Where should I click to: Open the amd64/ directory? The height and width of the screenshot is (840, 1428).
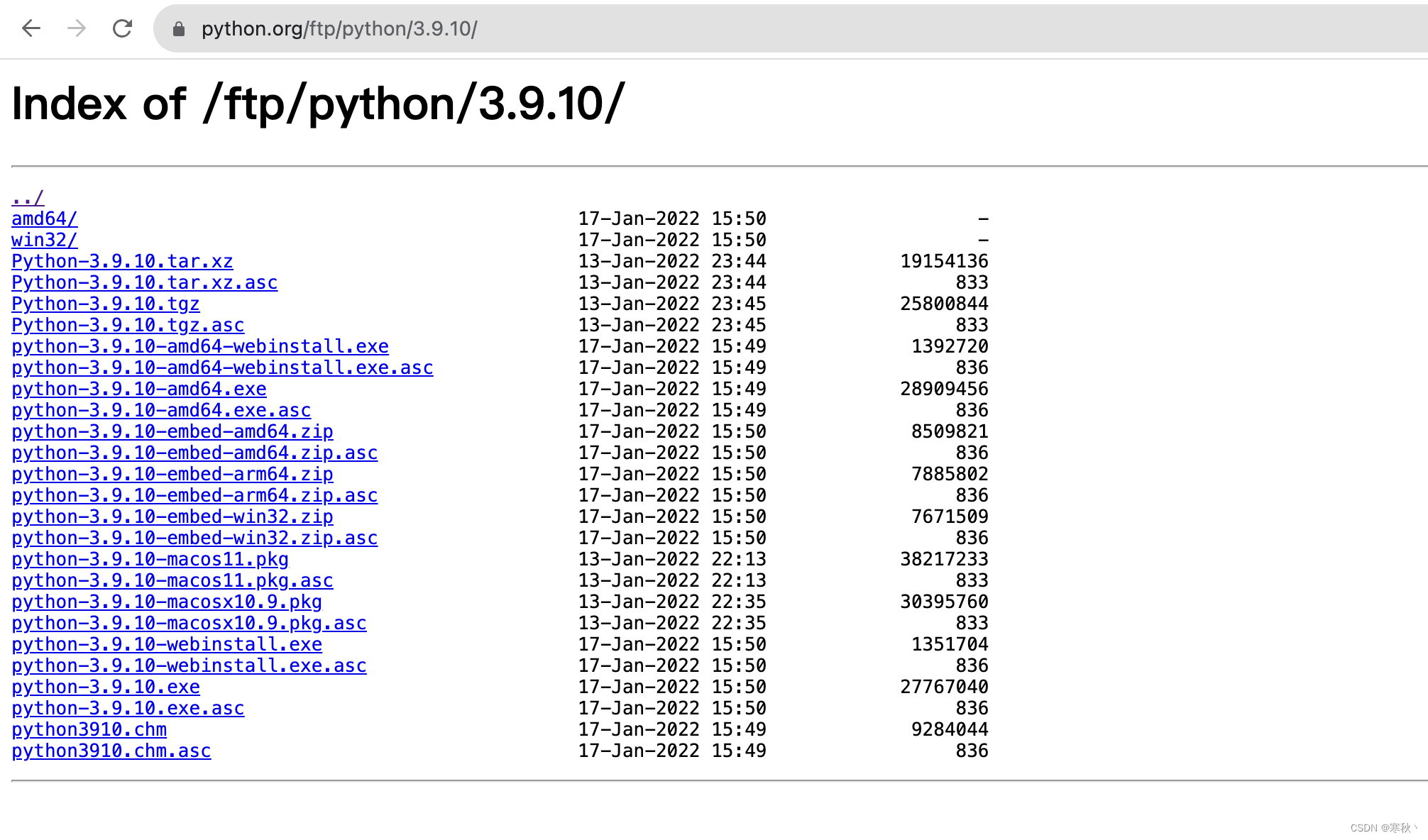point(44,219)
